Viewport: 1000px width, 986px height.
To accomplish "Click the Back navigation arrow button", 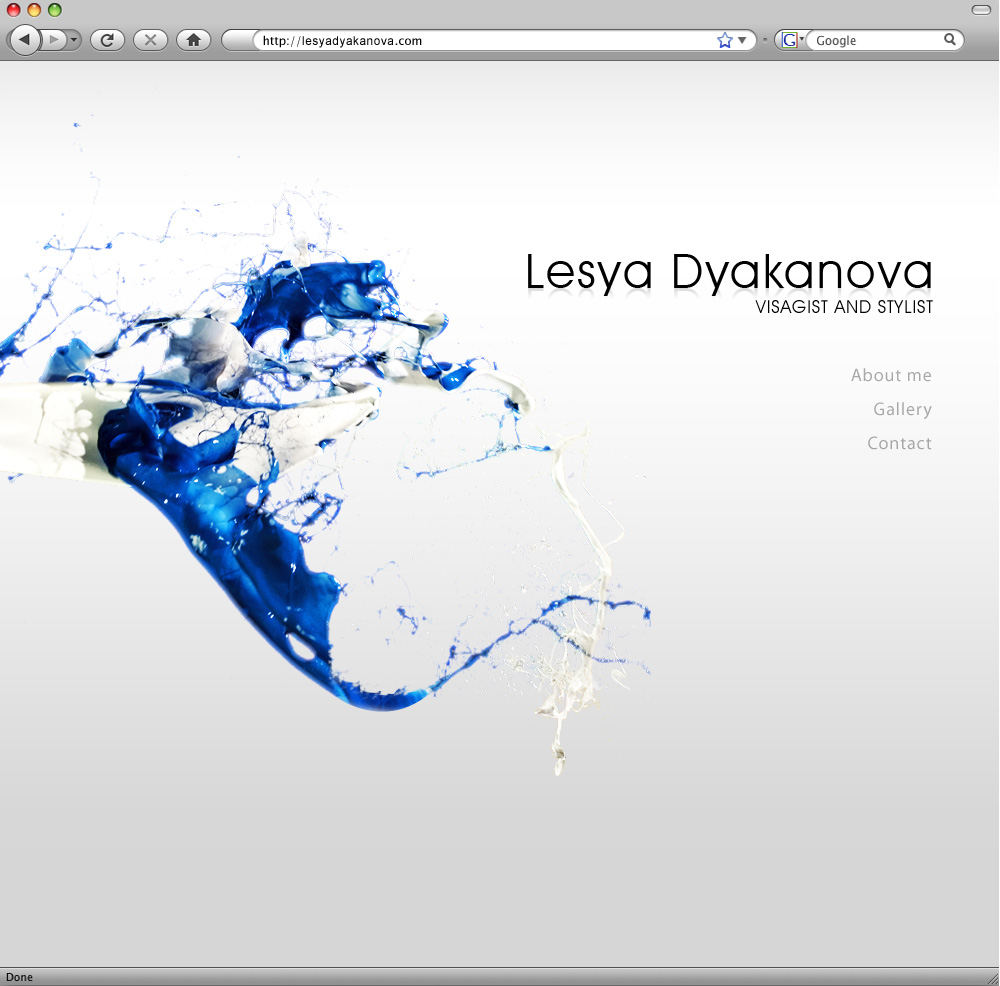I will [x=24, y=40].
